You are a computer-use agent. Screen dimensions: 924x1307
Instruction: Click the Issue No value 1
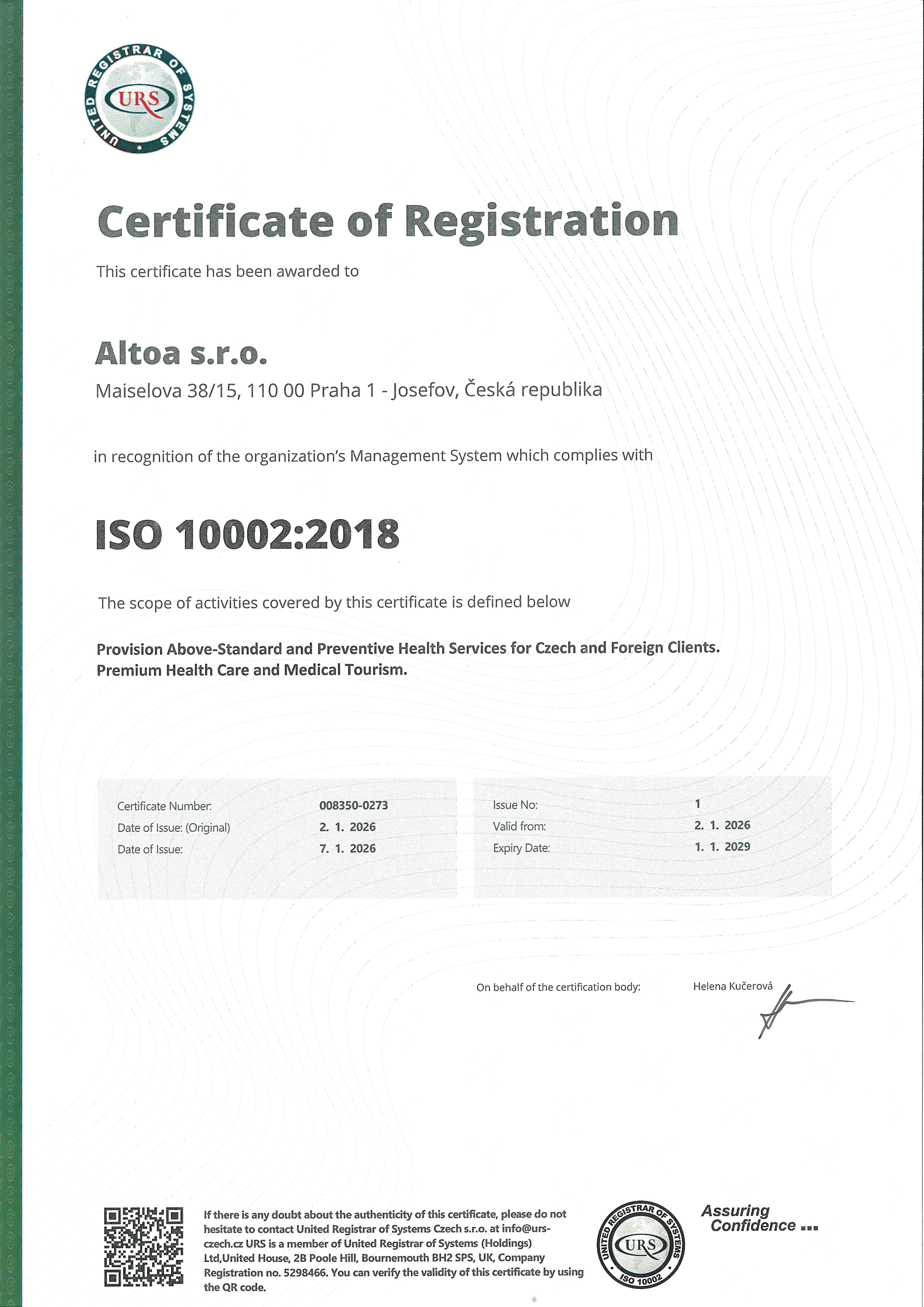pyautogui.click(x=697, y=804)
